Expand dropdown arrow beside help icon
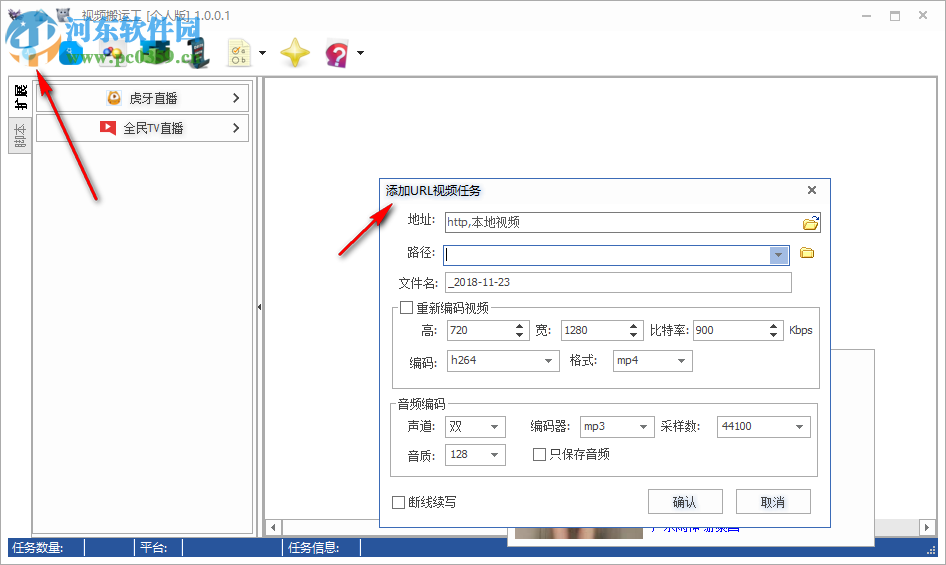 (x=360, y=53)
